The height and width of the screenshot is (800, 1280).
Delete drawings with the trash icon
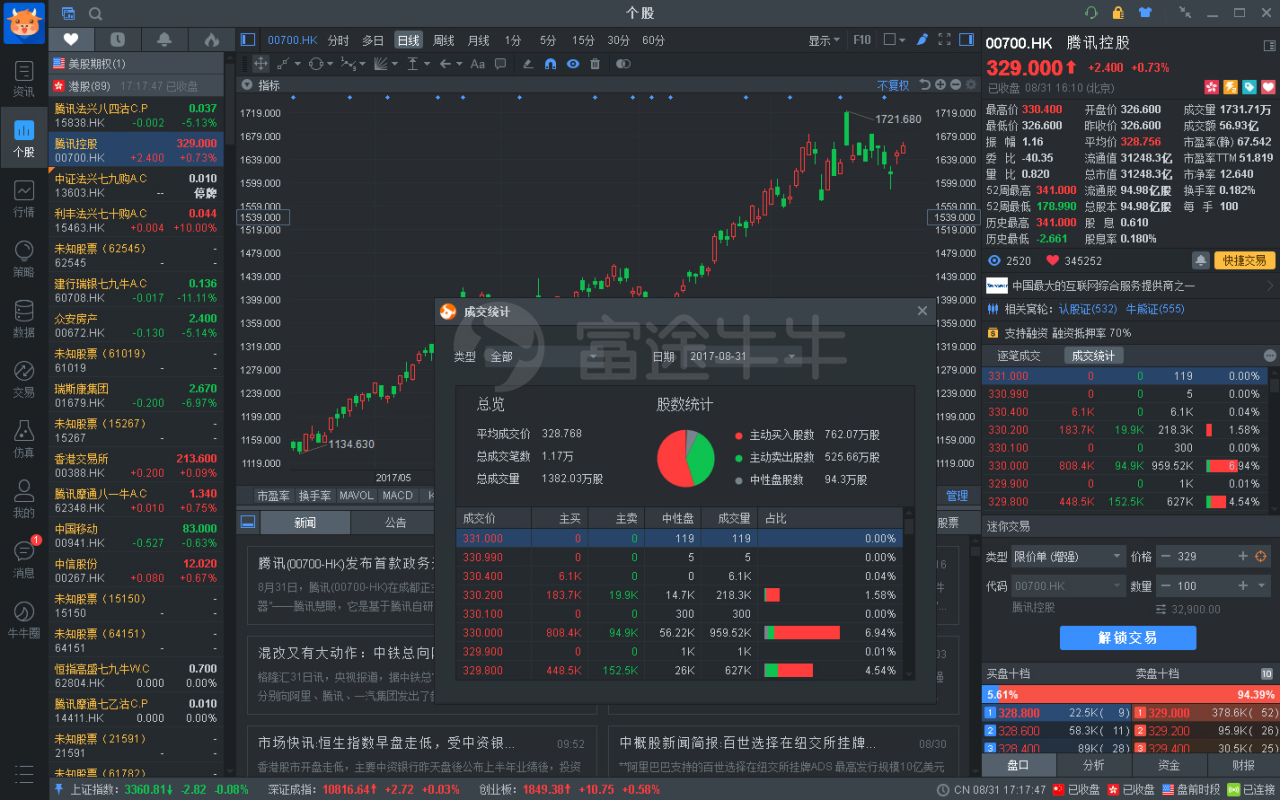click(595, 64)
